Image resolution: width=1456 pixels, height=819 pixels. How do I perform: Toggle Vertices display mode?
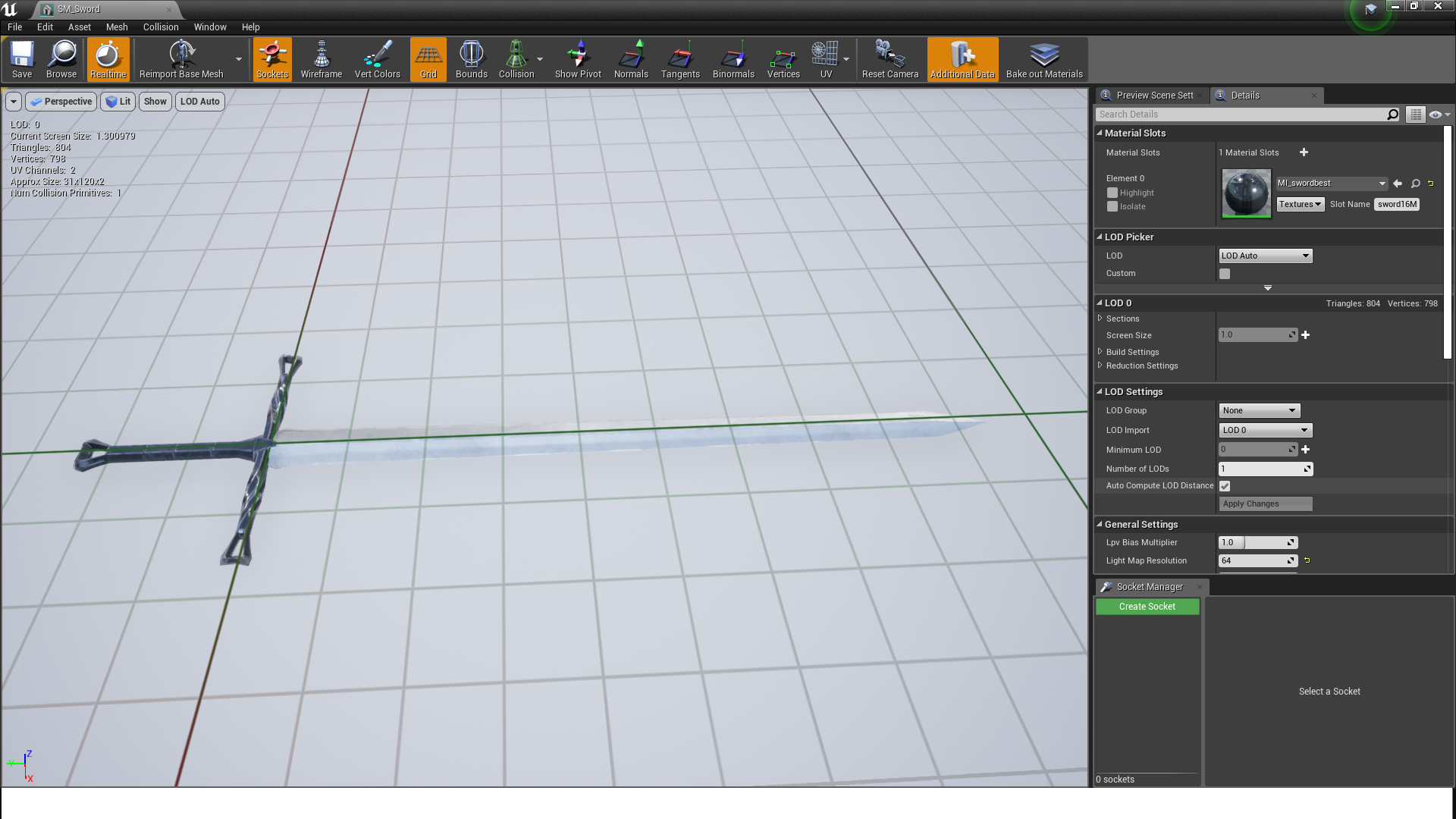click(x=783, y=59)
